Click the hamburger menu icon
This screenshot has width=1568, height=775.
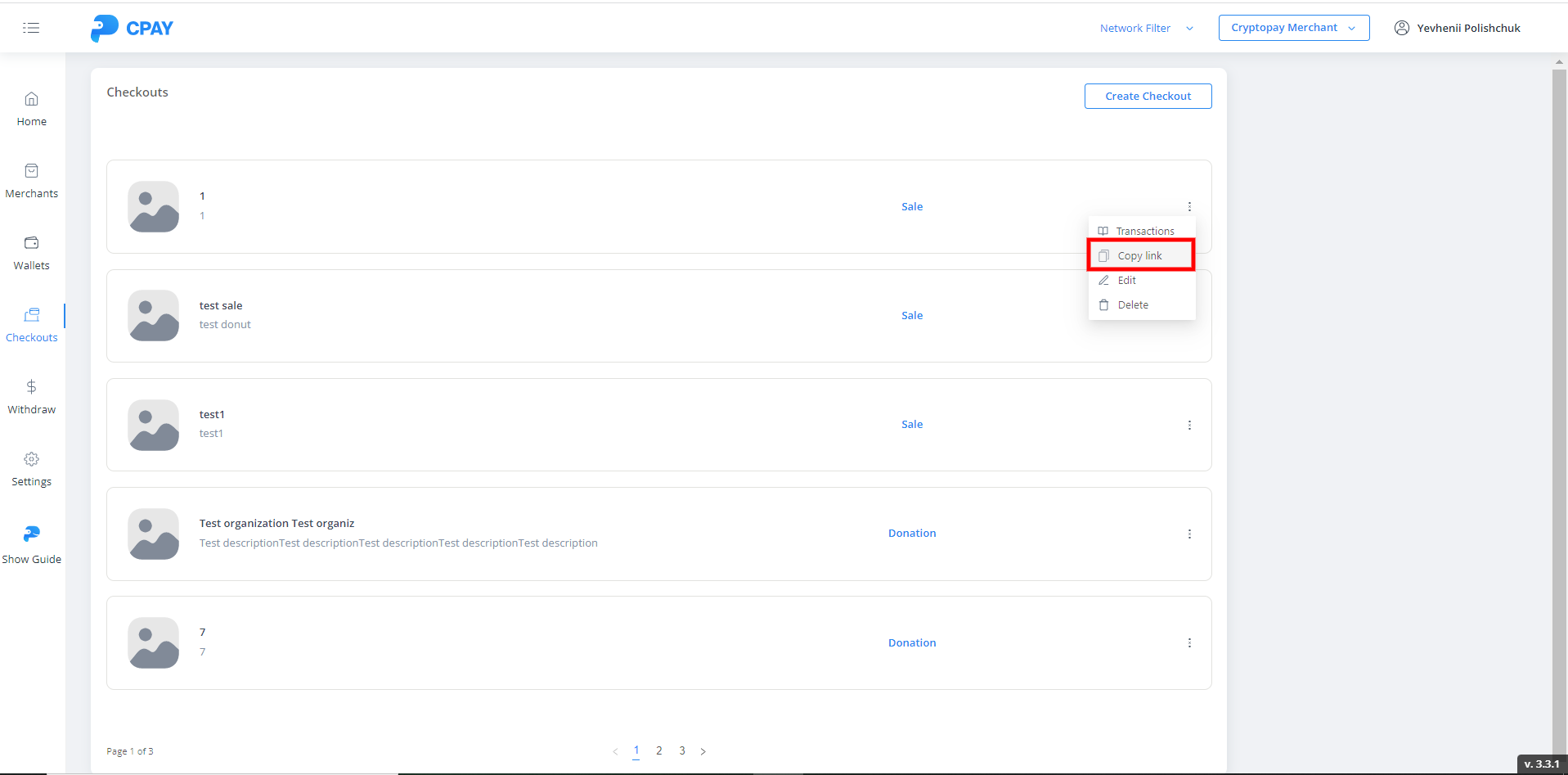coord(31,28)
